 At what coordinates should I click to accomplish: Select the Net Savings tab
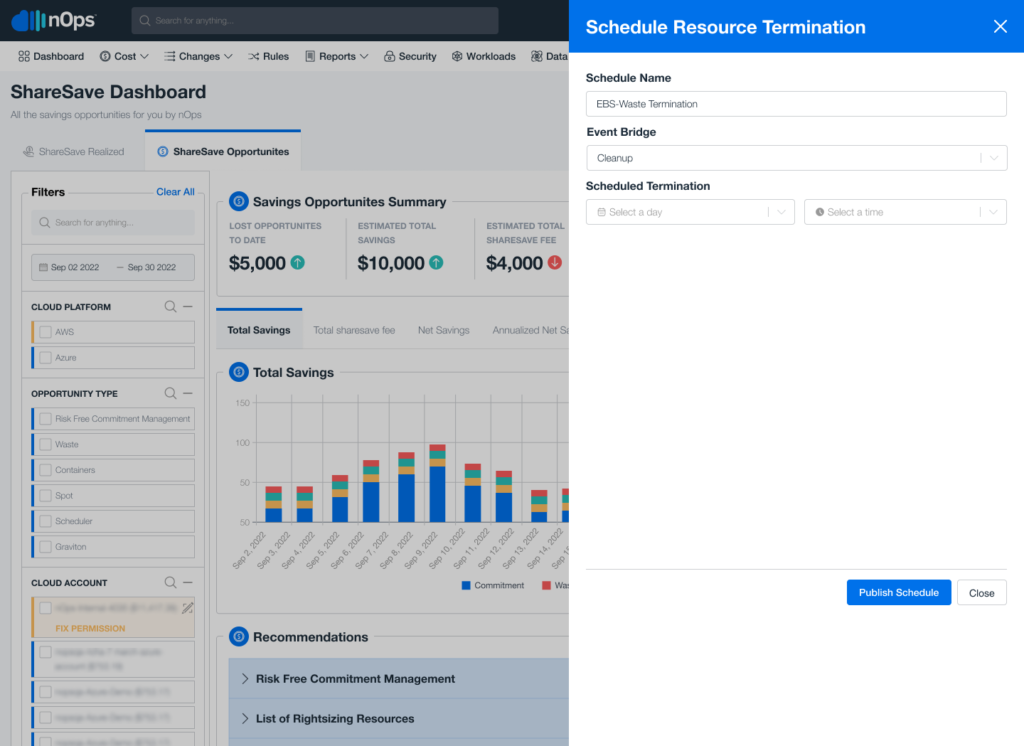pos(443,330)
